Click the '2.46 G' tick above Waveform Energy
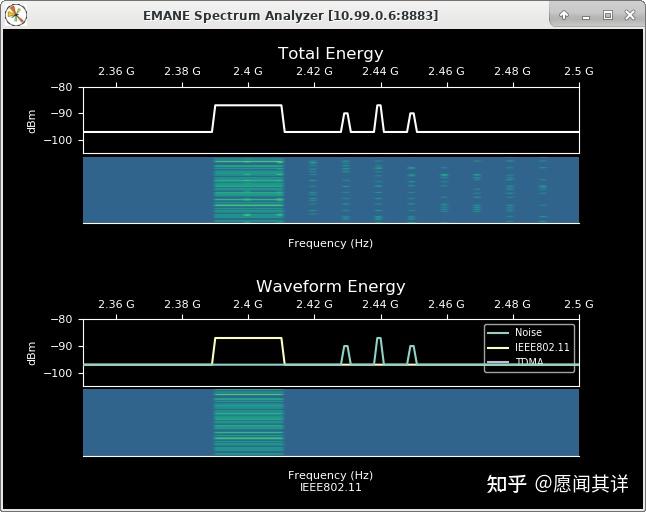646x512 pixels. click(446, 304)
